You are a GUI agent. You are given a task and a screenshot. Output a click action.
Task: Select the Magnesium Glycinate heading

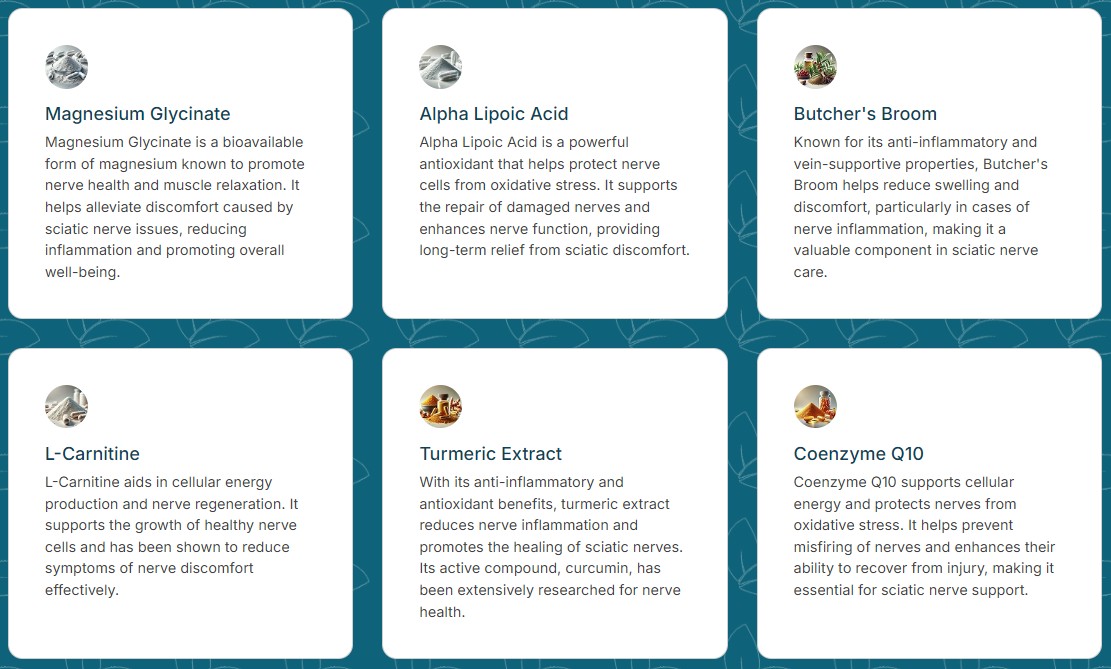coord(137,114)
